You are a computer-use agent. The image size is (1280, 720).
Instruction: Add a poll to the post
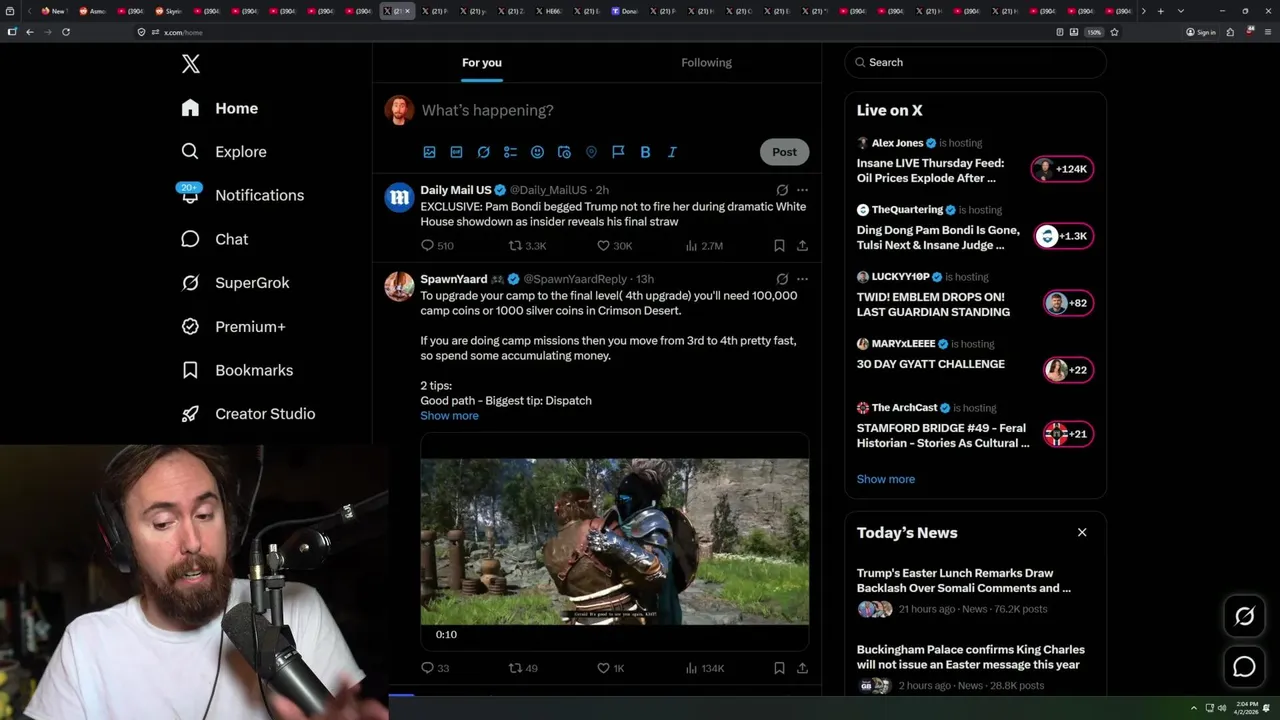pos(510,152)
